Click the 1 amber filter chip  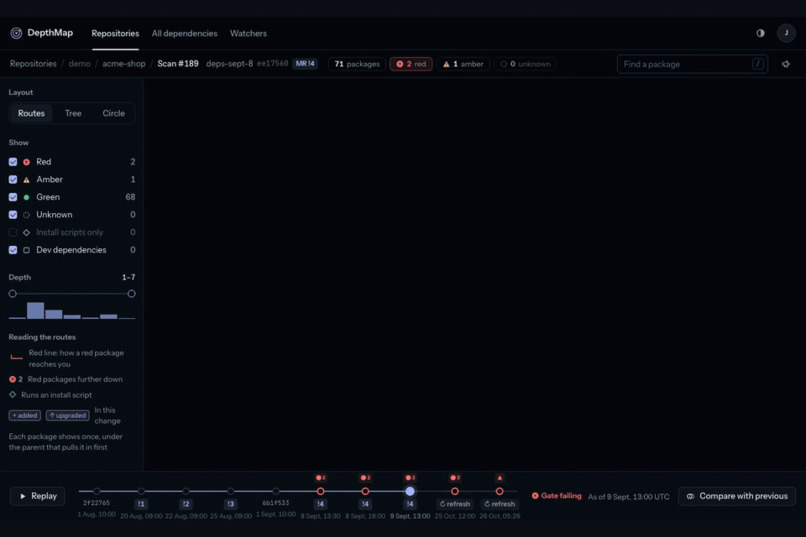463,64
